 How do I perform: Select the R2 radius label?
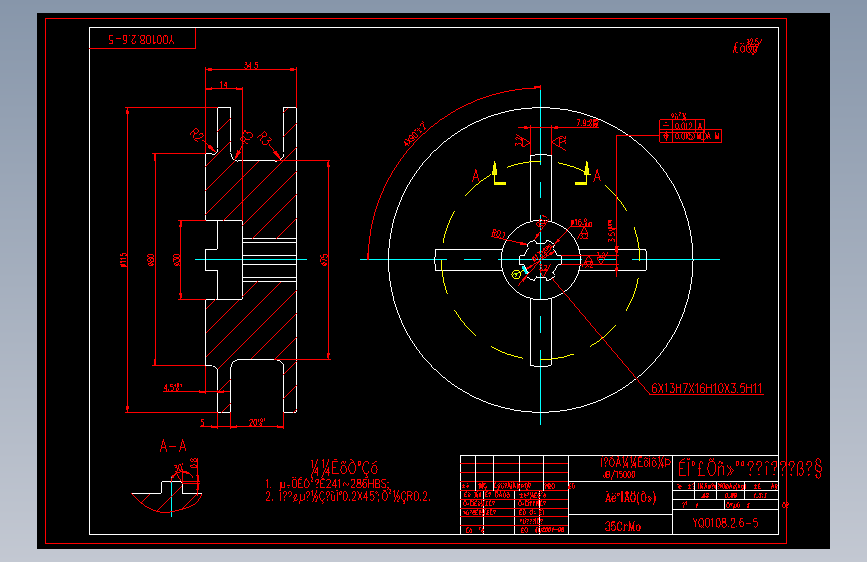pyautogui.click(x=197, y=134)
